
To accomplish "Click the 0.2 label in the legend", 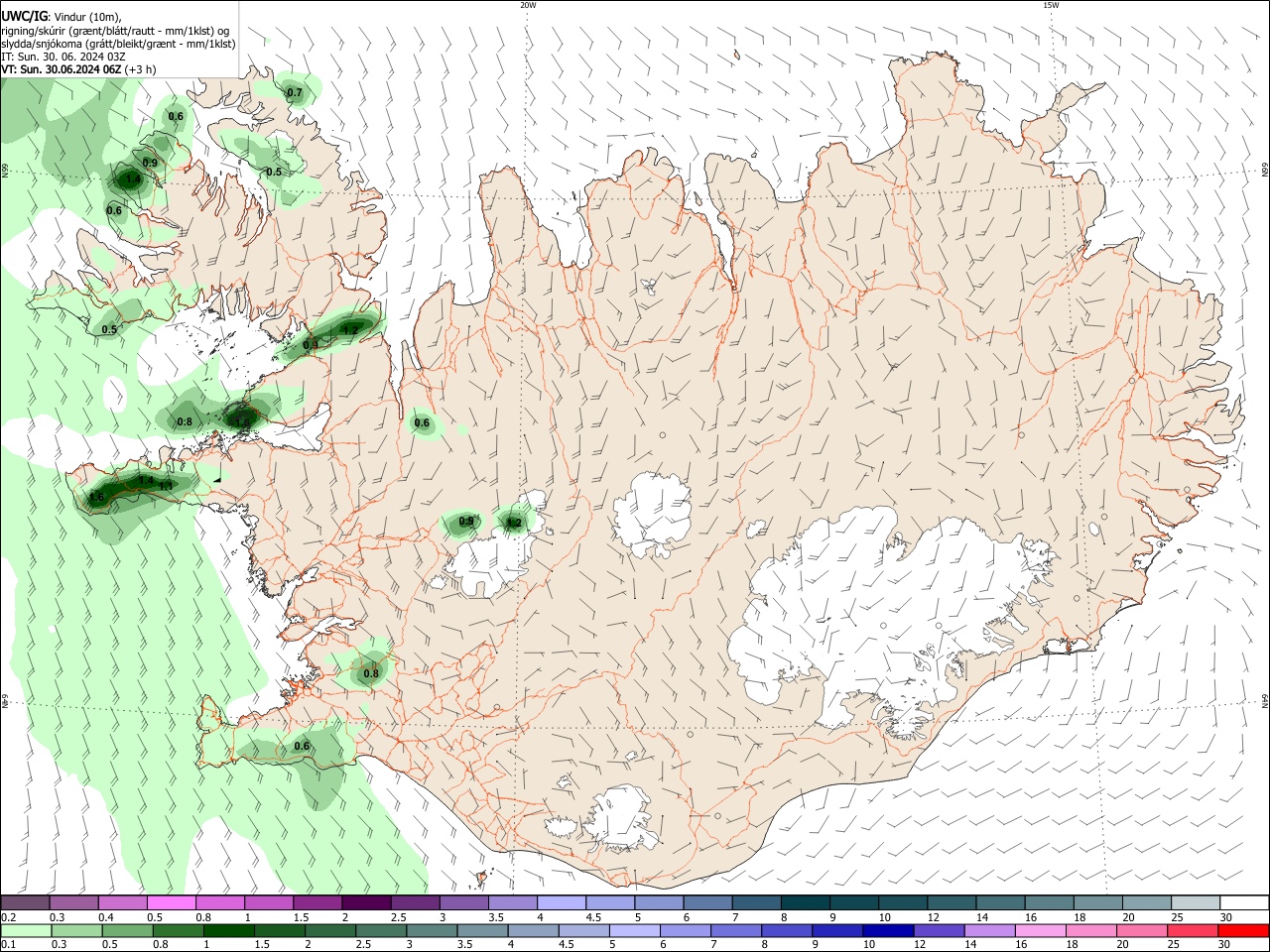I will 8,917.
